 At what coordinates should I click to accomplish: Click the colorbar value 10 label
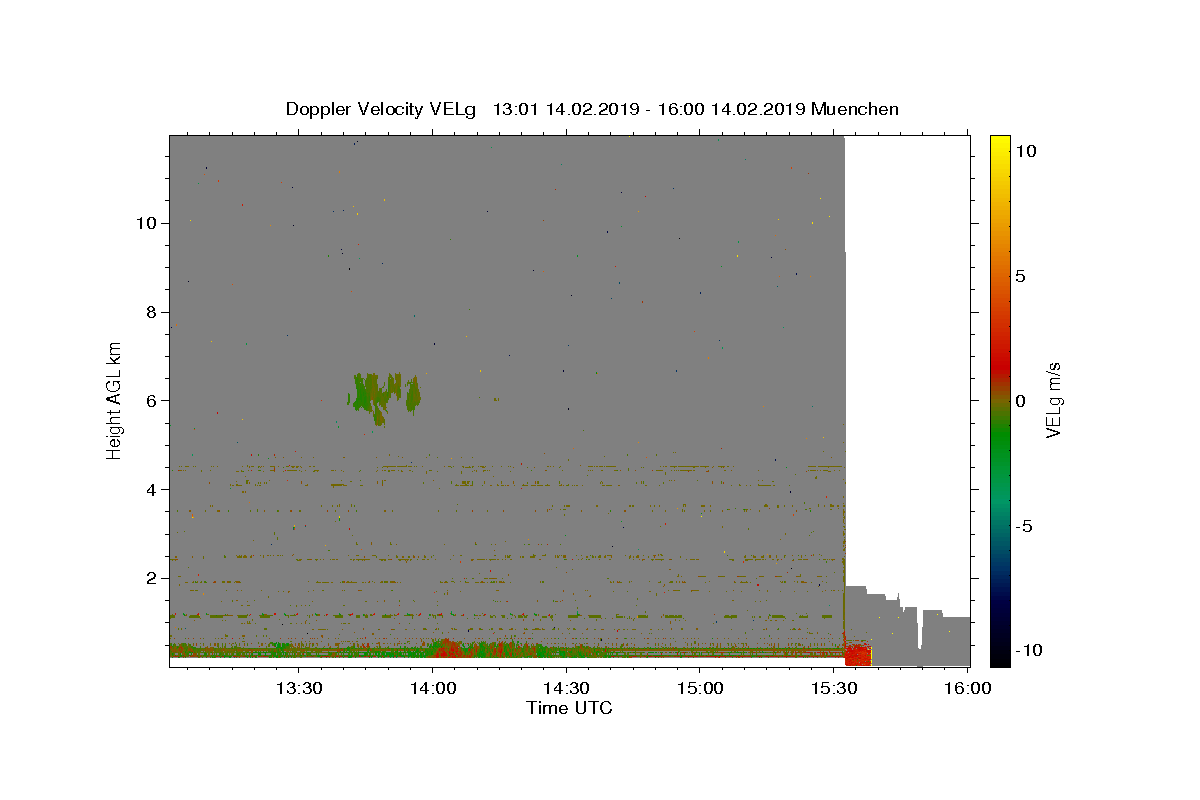click(1025, 150)
